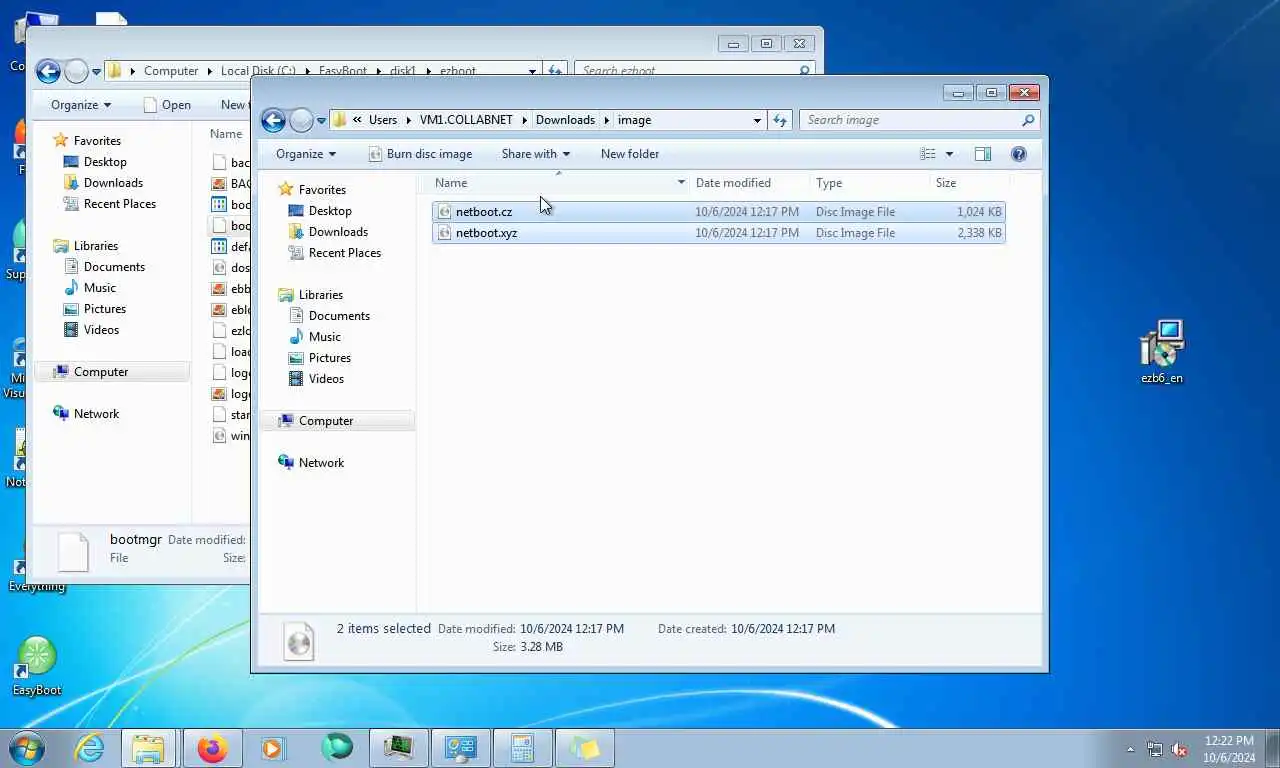
Task: Open the Name column filter dropdown arrow
Action: 681,183
